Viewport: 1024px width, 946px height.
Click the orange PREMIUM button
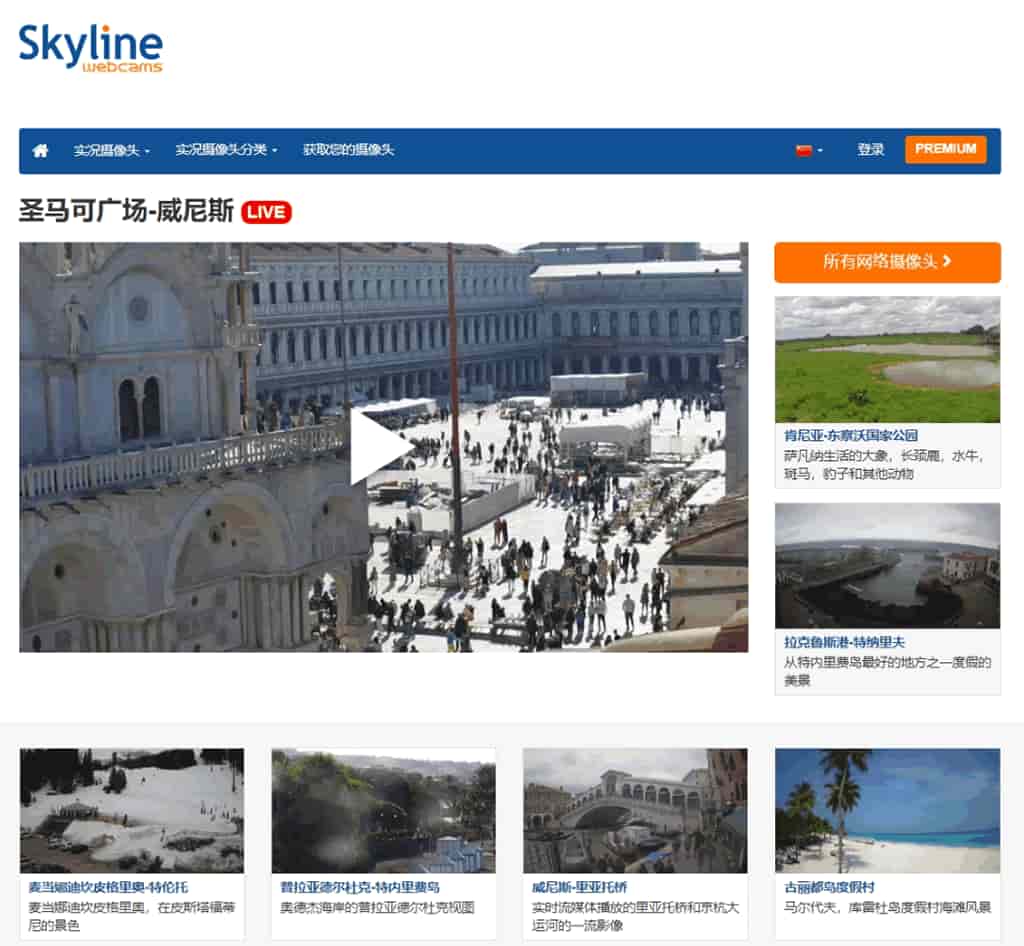[946, 148]
